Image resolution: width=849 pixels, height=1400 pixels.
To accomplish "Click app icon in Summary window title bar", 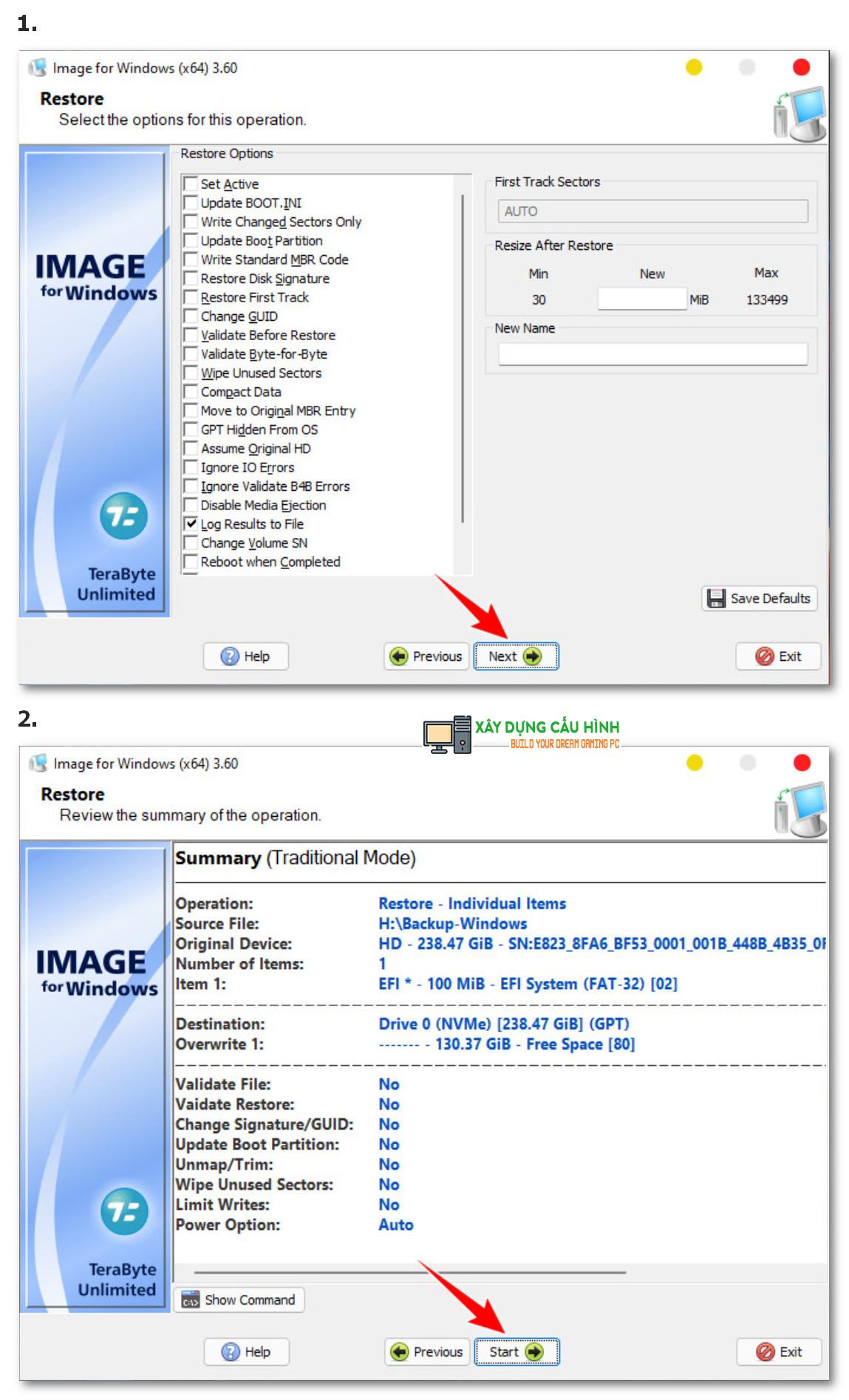I will point(38,764).
